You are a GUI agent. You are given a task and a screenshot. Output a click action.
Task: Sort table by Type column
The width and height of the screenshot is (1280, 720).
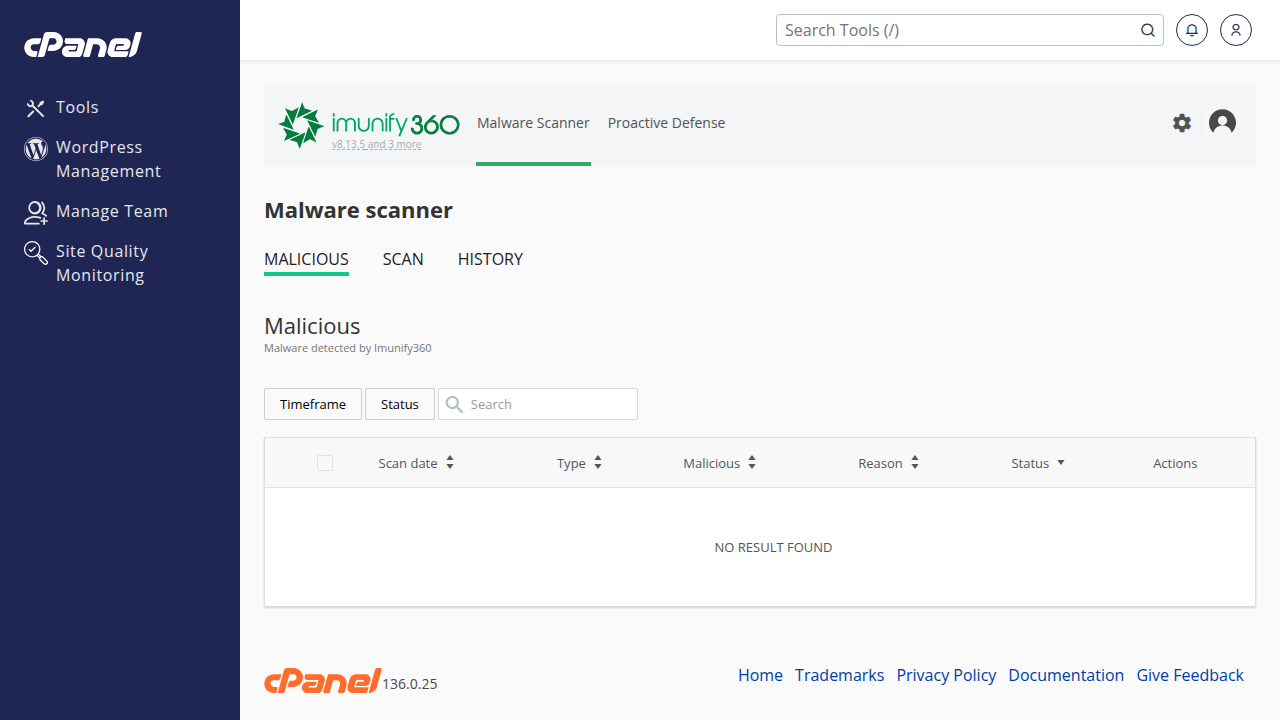tap(580, 463)
